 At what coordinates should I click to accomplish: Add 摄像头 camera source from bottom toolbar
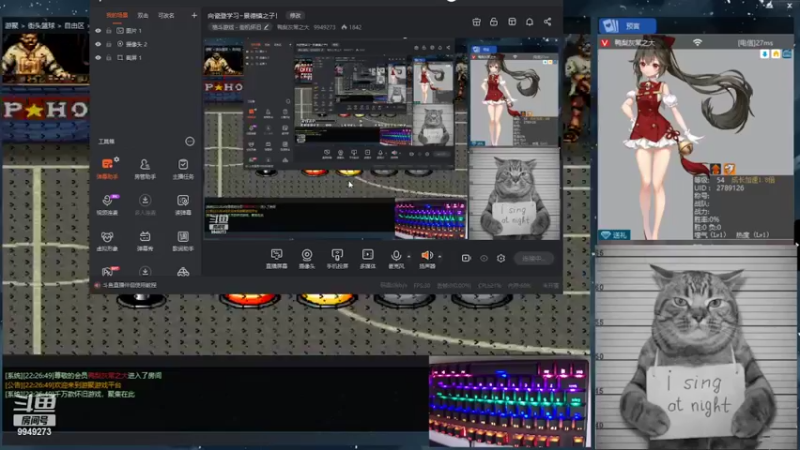(x=307, y=259)
